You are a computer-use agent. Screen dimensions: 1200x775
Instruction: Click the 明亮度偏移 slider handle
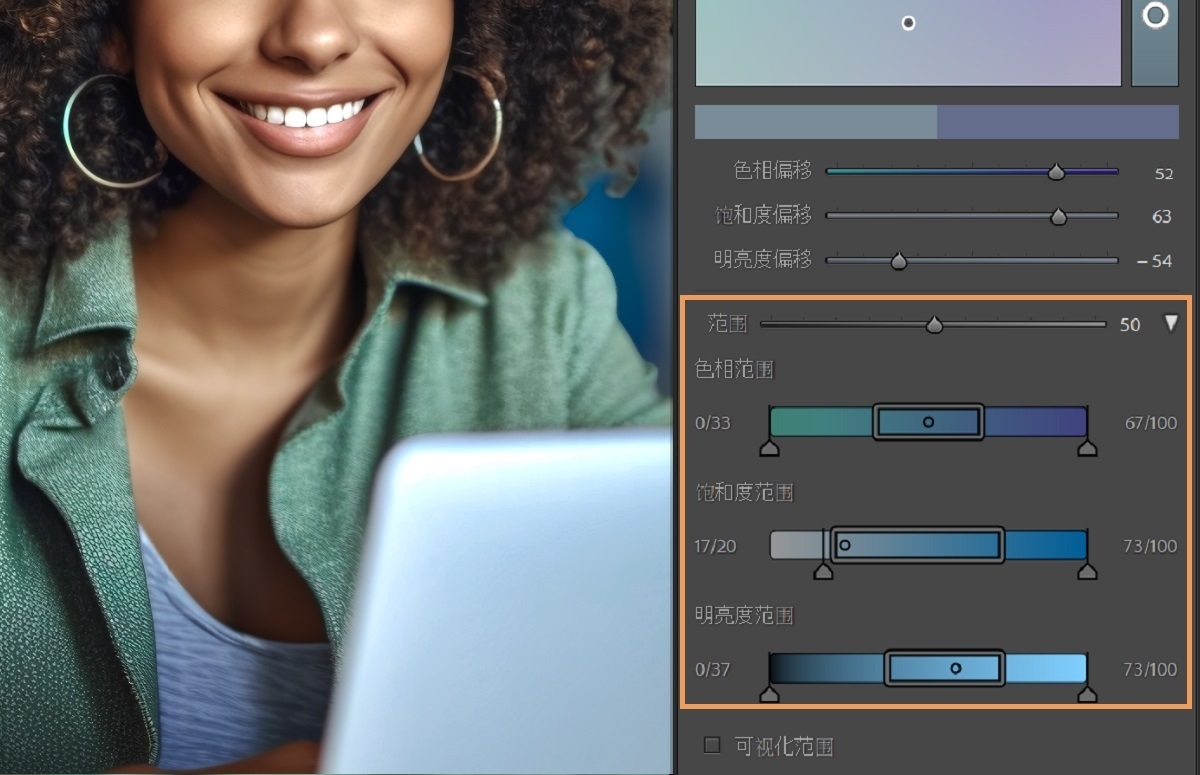pos(898,261)
